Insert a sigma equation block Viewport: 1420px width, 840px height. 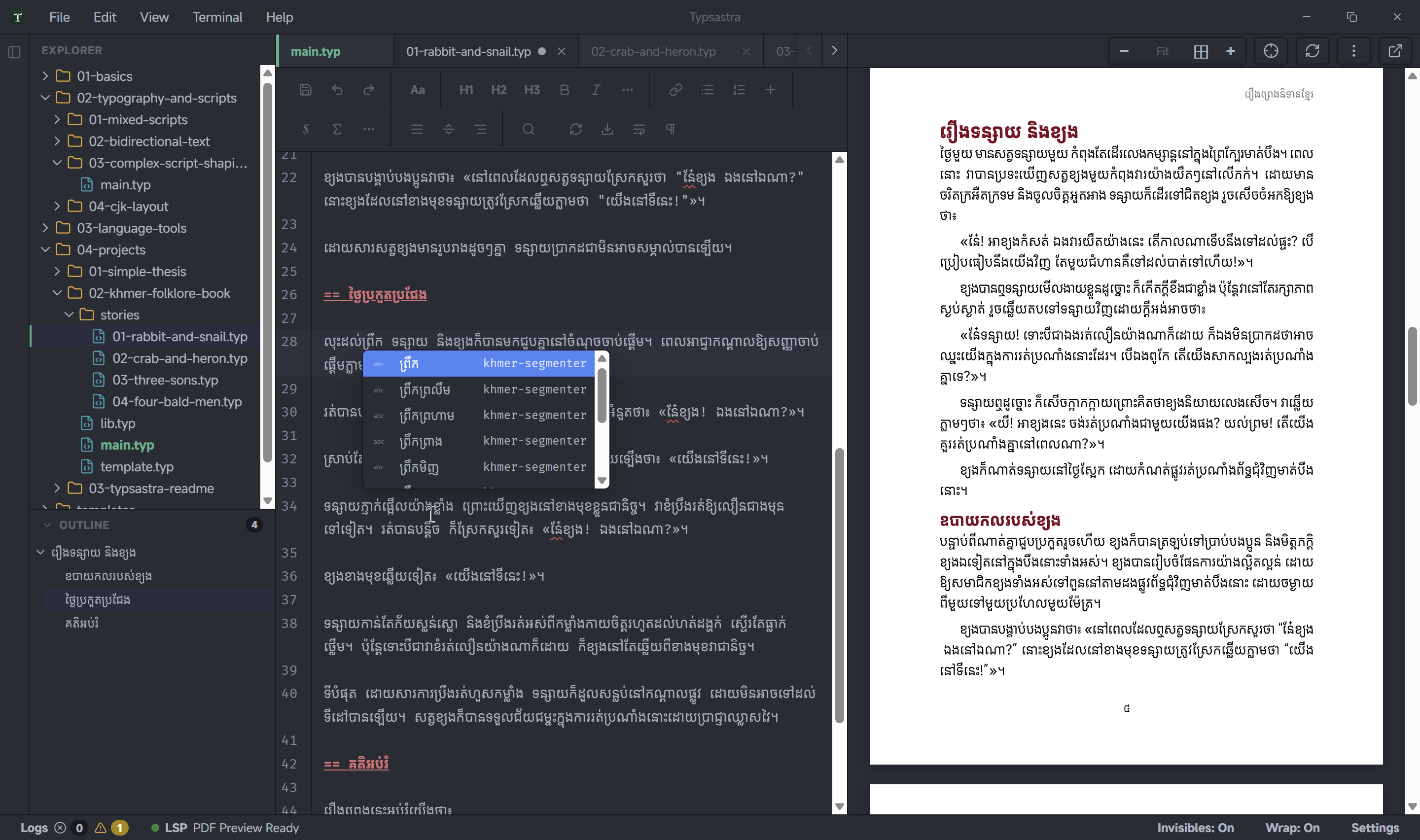(x=337, y=129)
